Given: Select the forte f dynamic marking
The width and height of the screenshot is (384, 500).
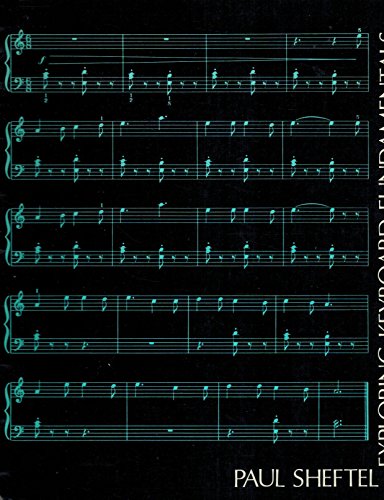Looking at the screenshot, I should coord(41,60).
